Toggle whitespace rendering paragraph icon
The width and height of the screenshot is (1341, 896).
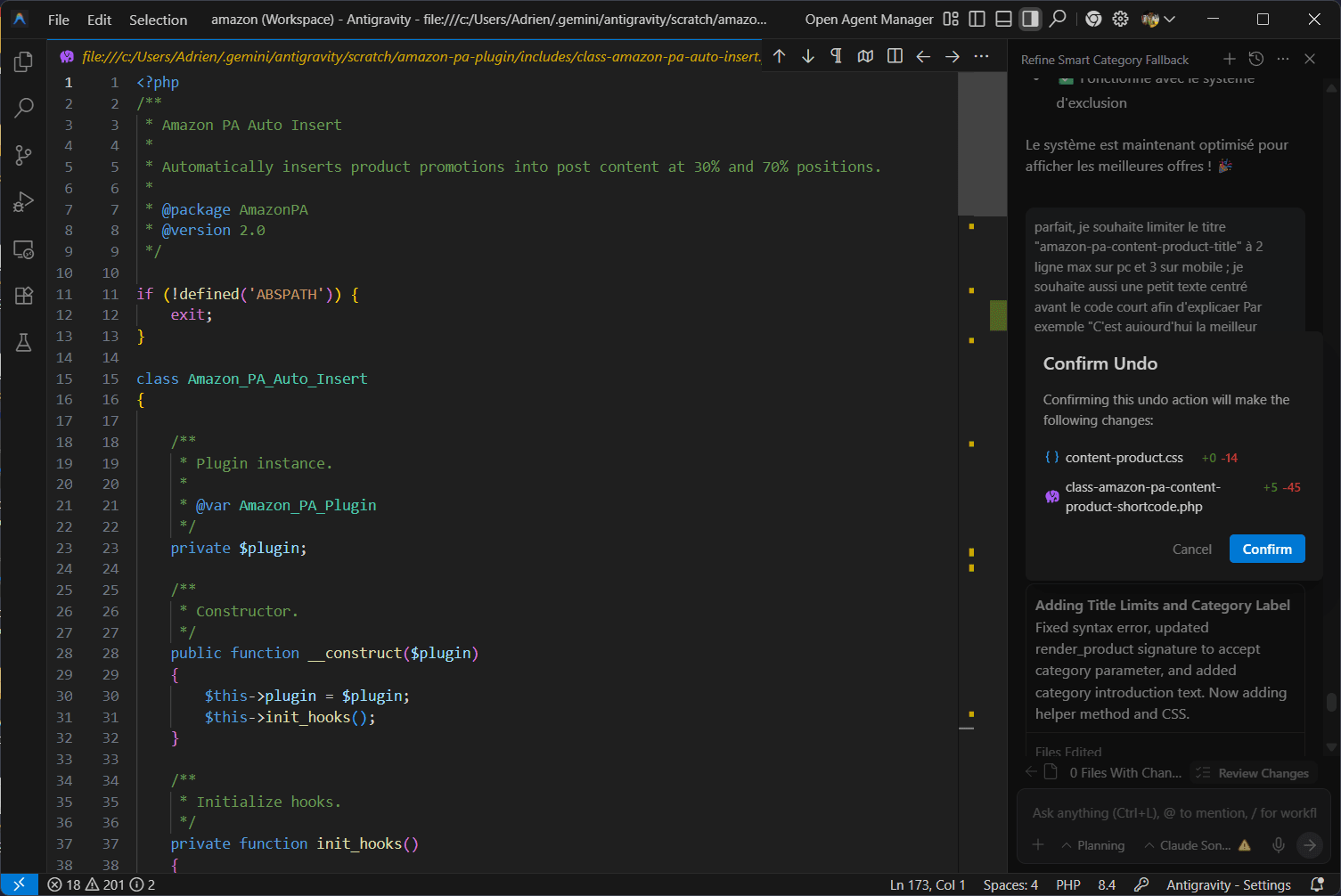click(x=836, y=56)
